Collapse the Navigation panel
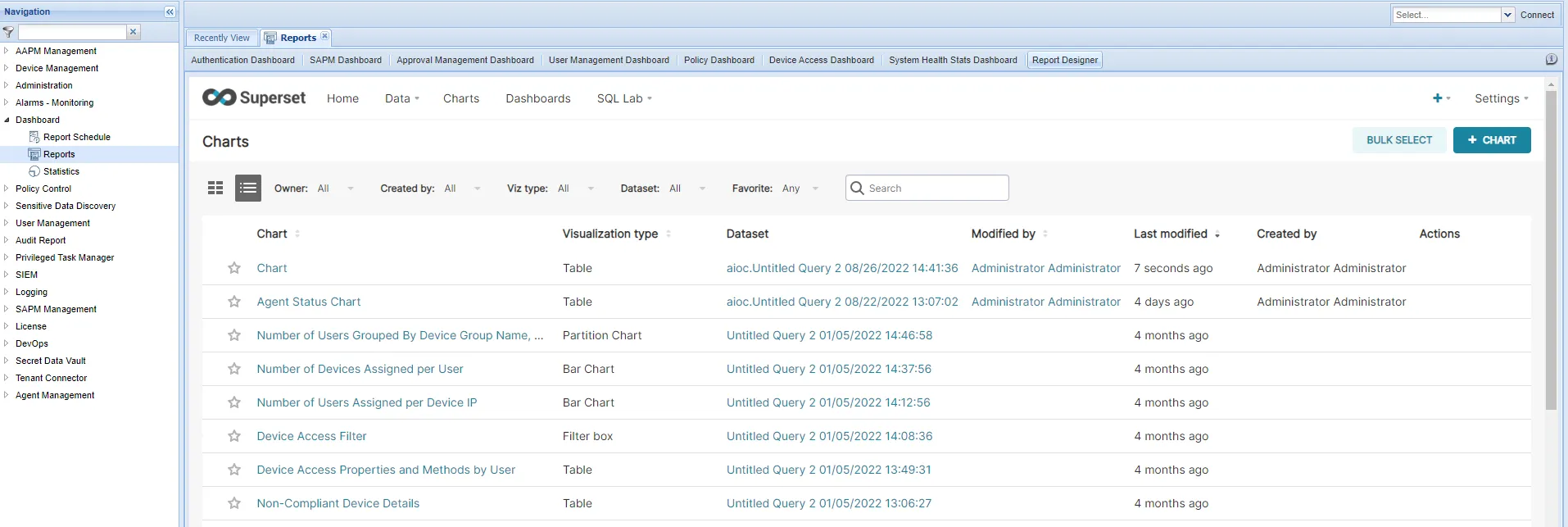 coord(170,11)
